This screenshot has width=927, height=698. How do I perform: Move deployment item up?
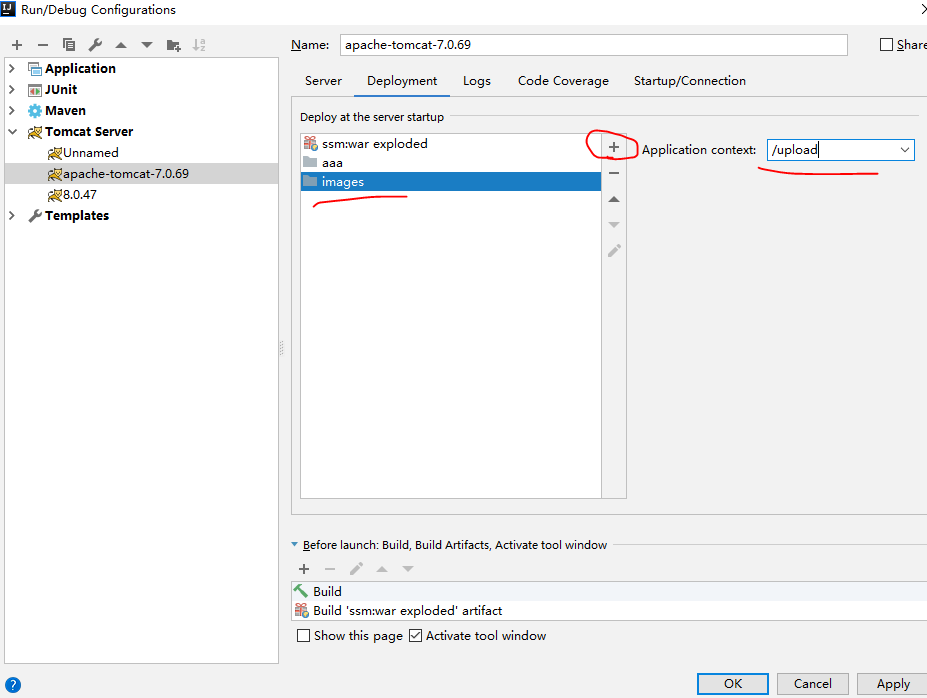click(614, 199)
